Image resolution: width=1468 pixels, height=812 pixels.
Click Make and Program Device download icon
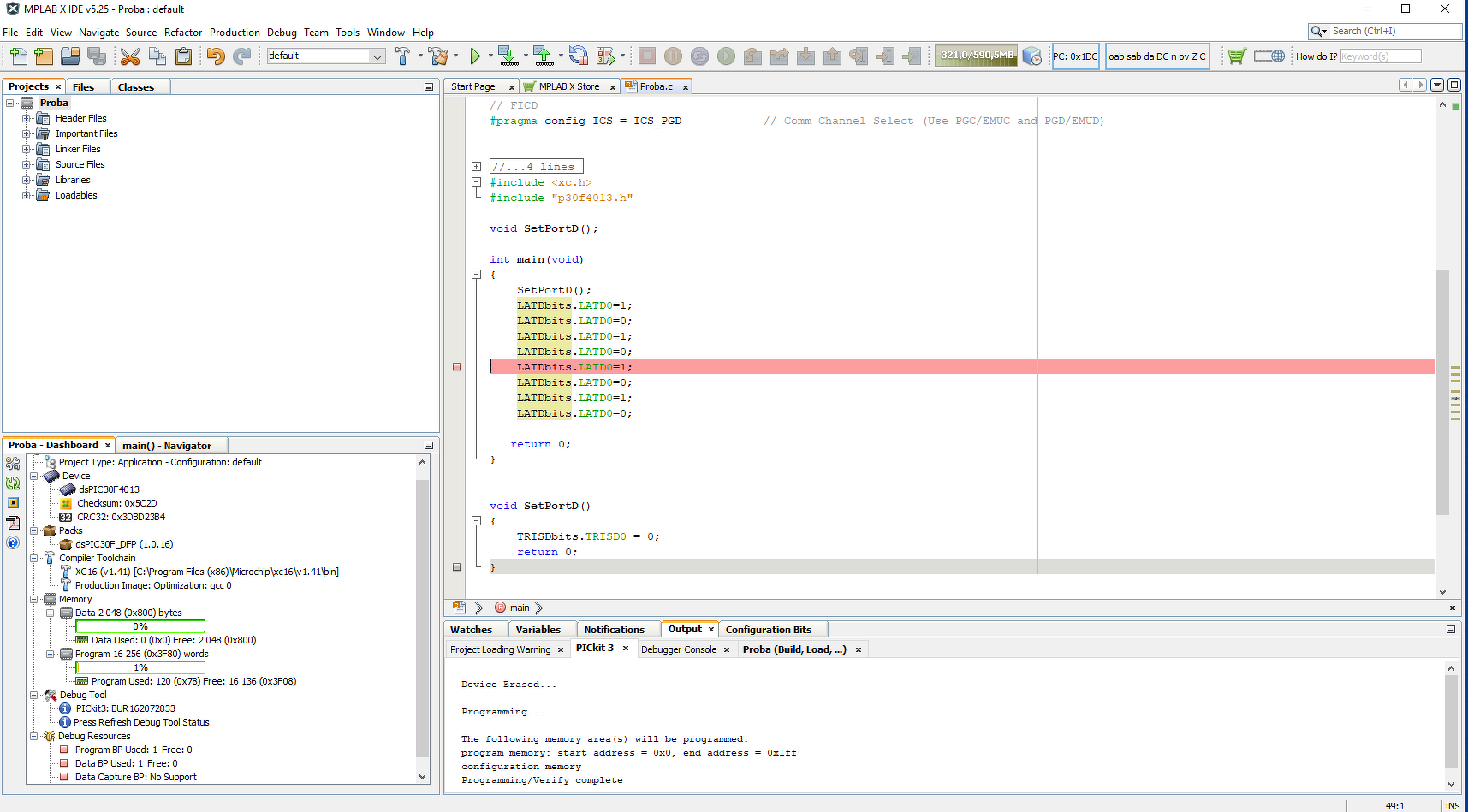coord(508,56)
